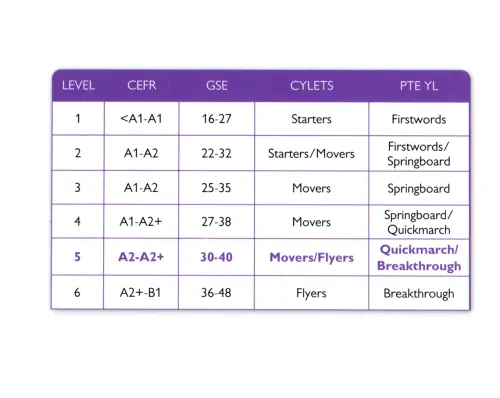The height and width of the screenshot is (398, 500).
Task: Click the CEFR column header
Action: (141, 86)
